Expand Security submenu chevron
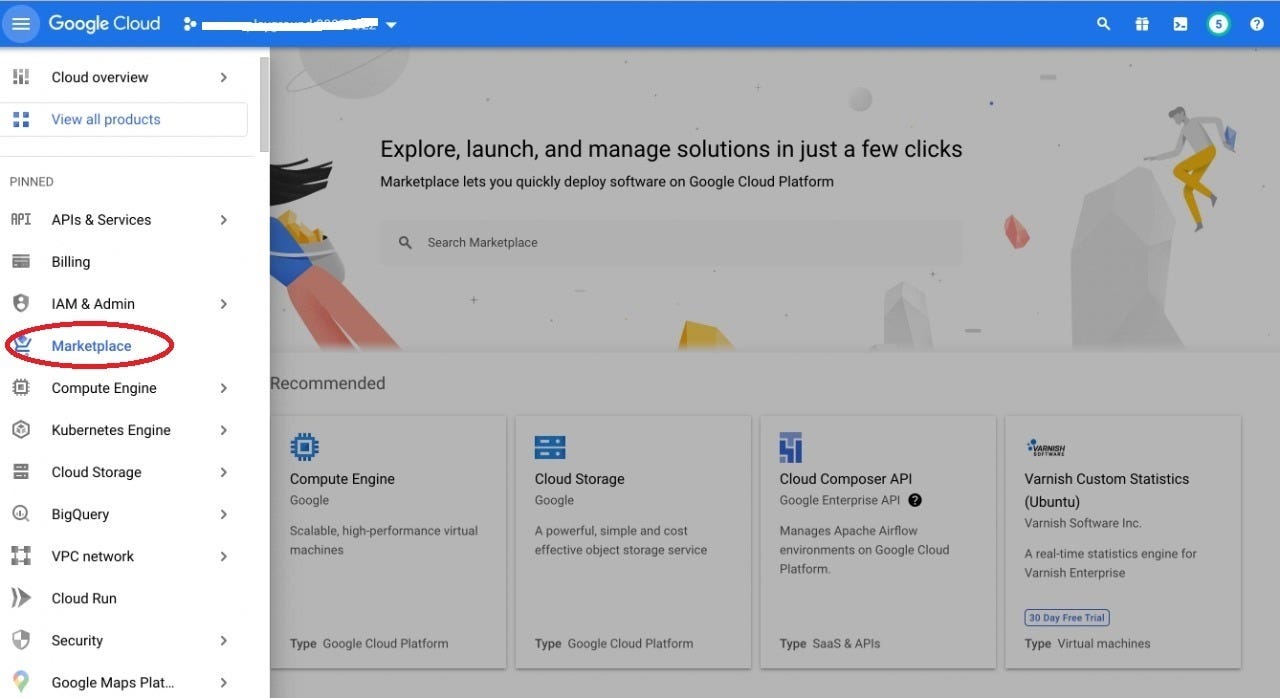This screenshot has height=698, width=1280. 224,639
